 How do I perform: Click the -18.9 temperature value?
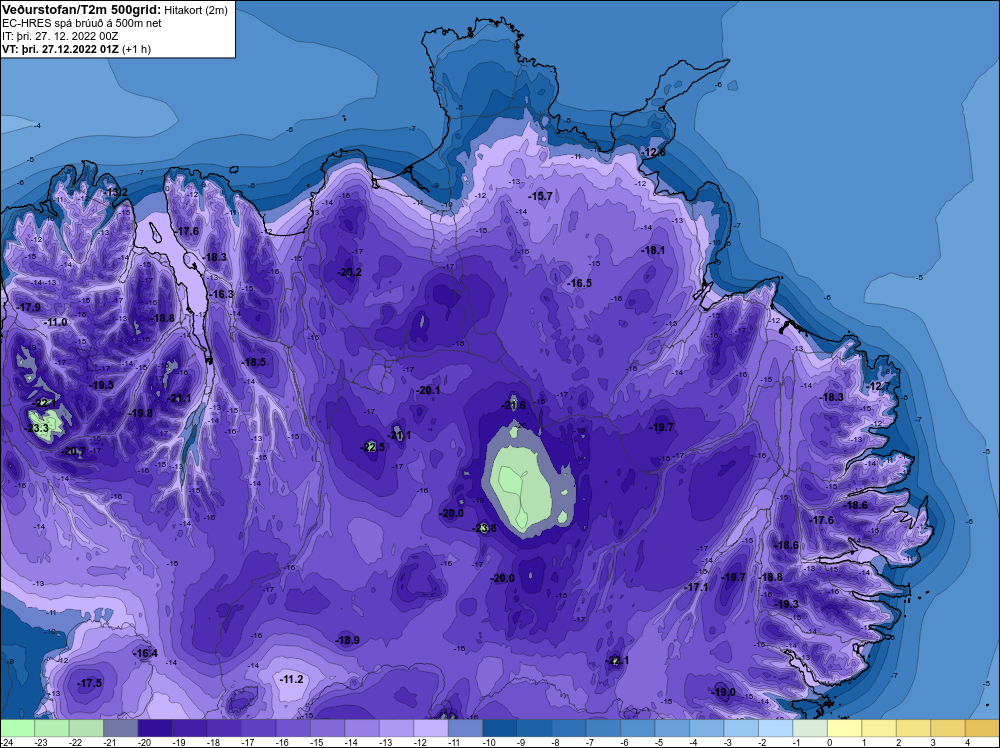348,640
